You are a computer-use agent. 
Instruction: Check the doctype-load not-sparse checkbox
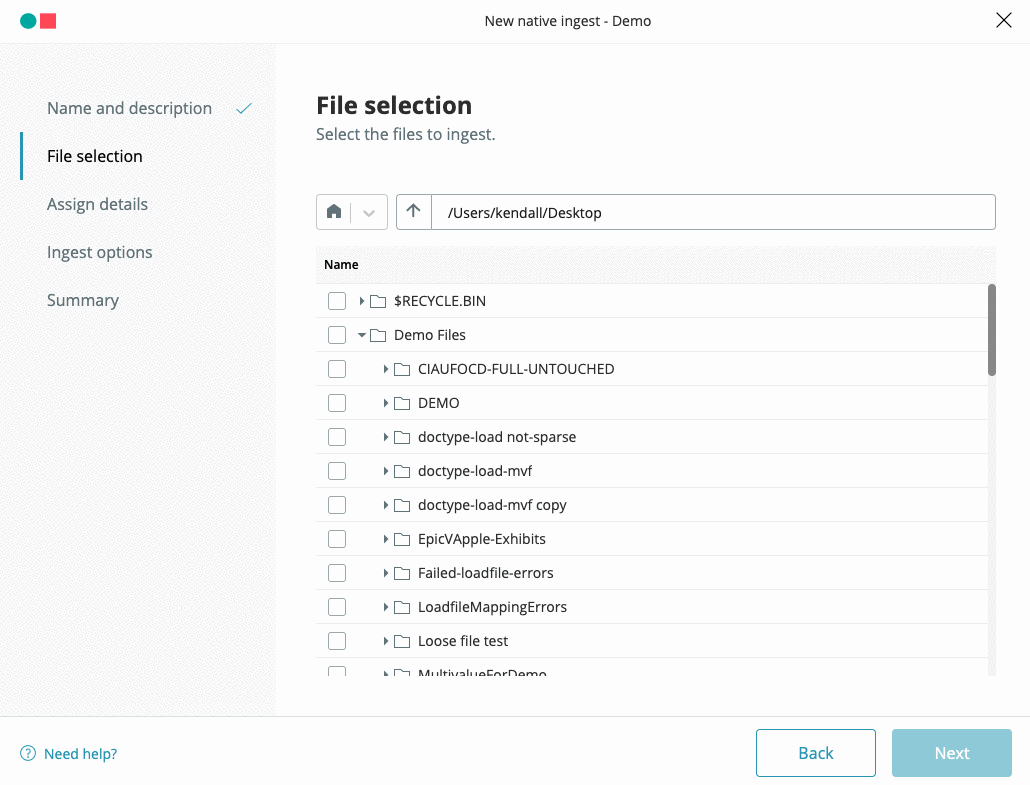[x=337, y=437]
